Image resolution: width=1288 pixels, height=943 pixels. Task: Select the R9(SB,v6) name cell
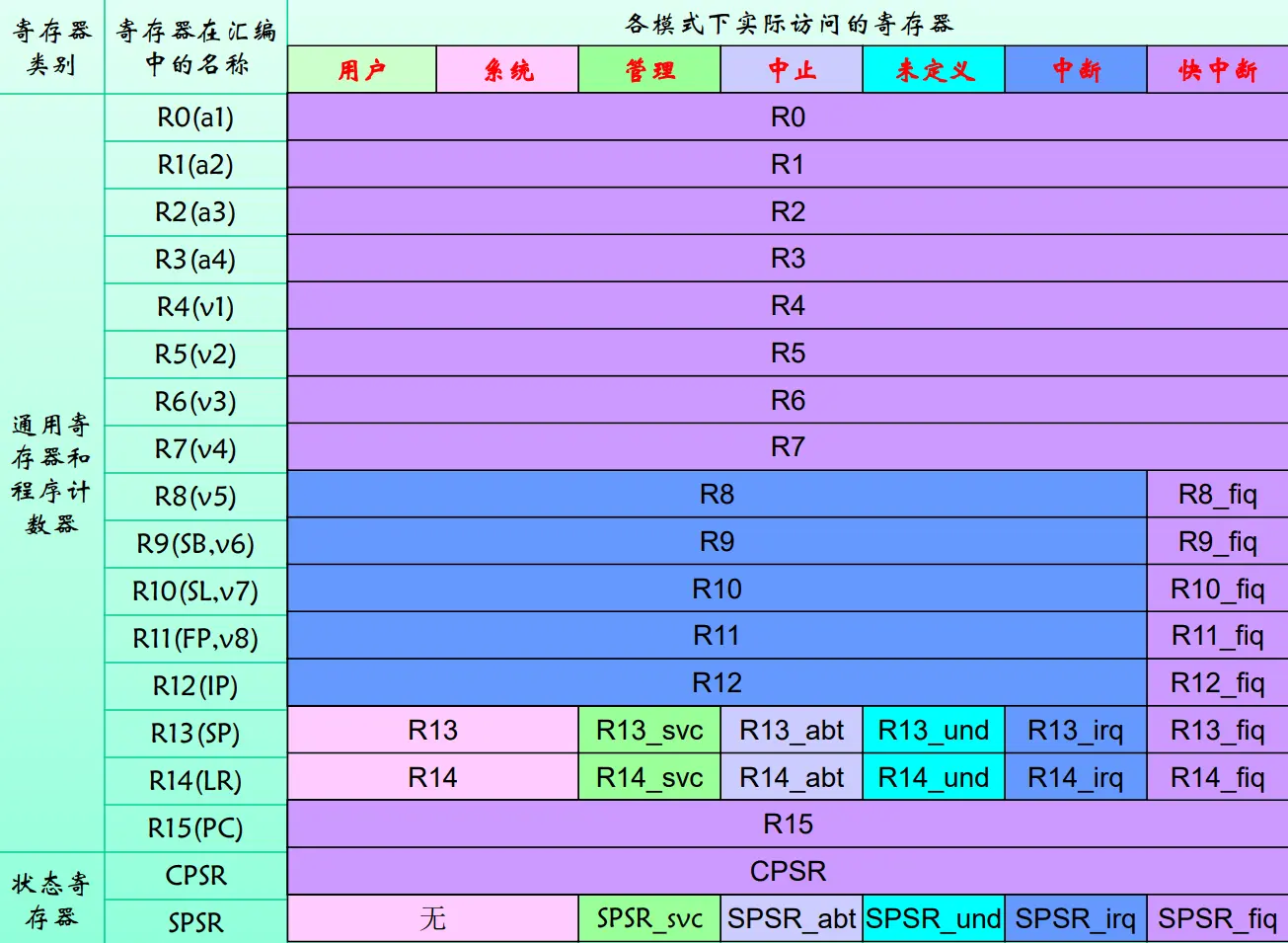coord(195,544)
